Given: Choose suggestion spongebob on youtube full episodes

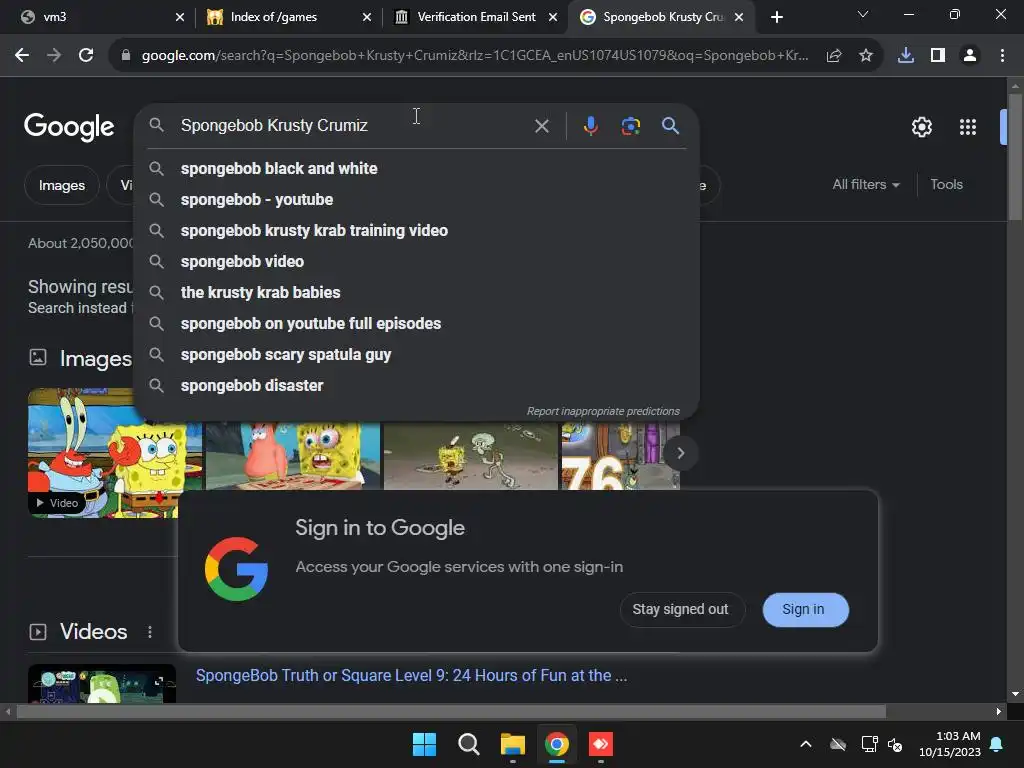Looking at the screenshot, I should [x=416, y=323].
